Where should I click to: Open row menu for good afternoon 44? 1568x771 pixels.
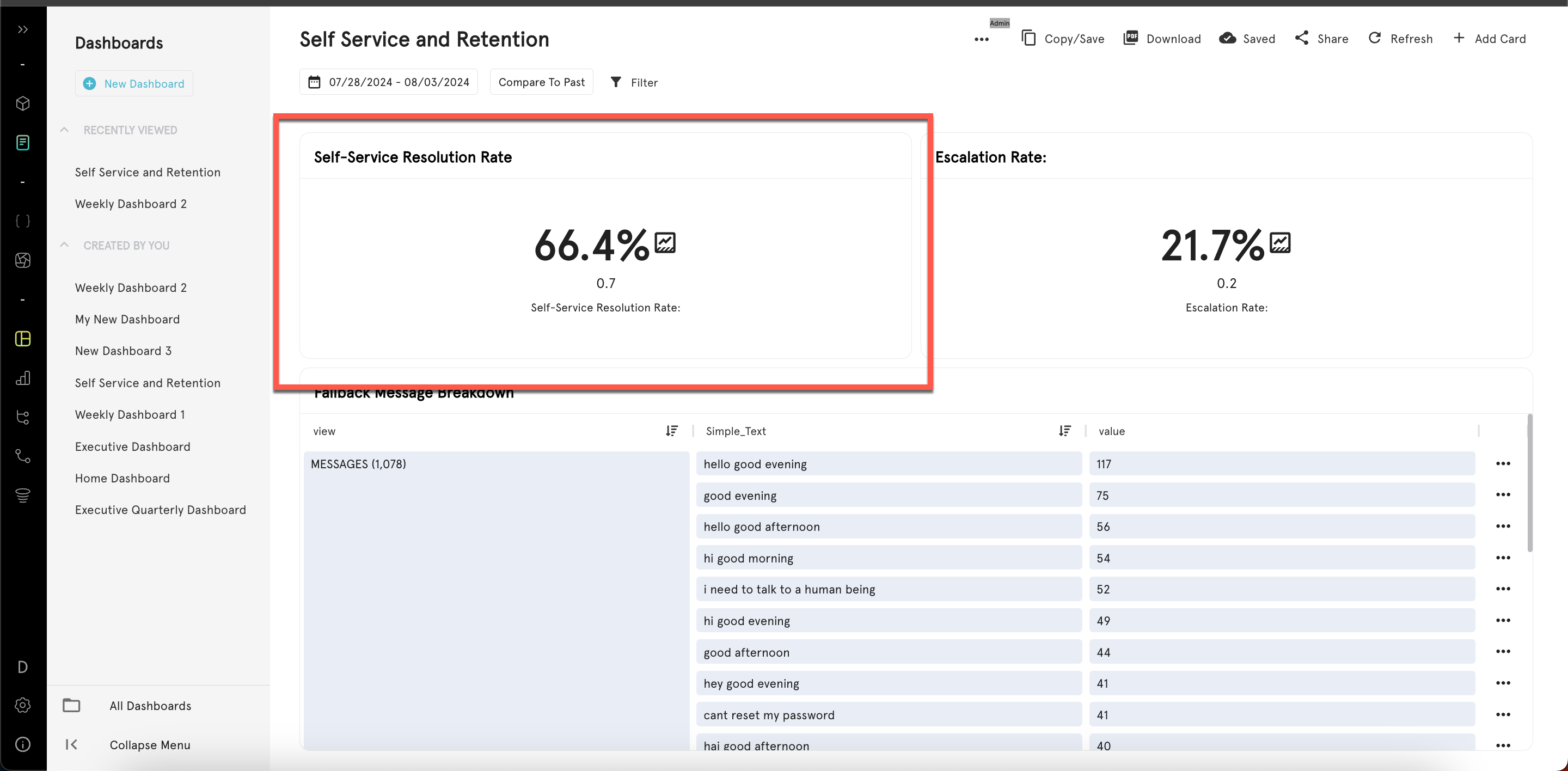(x=1503, y=652)
